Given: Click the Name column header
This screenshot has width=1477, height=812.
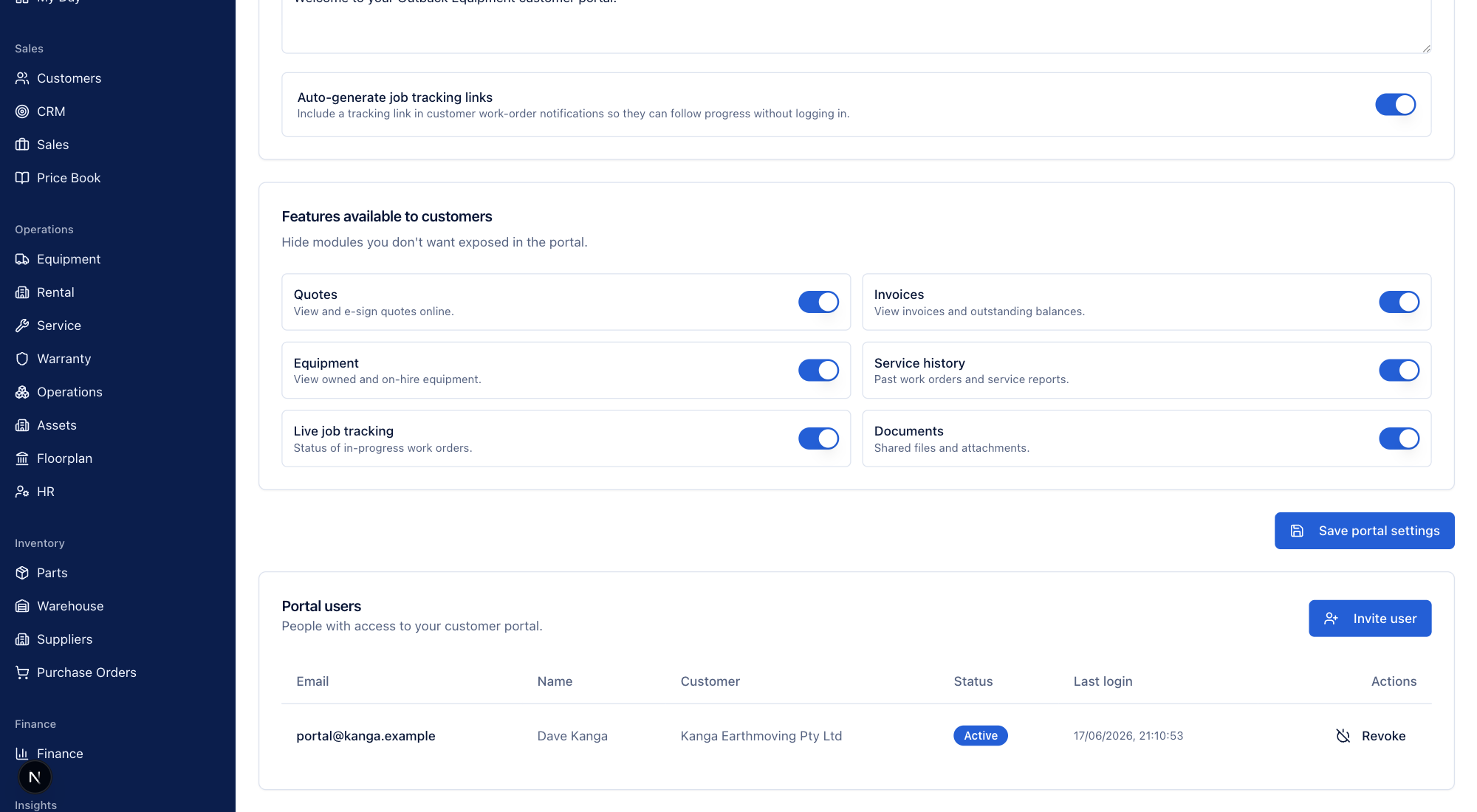Looking at the screenshot, I should pyautogui.click(x=555, y=681).
